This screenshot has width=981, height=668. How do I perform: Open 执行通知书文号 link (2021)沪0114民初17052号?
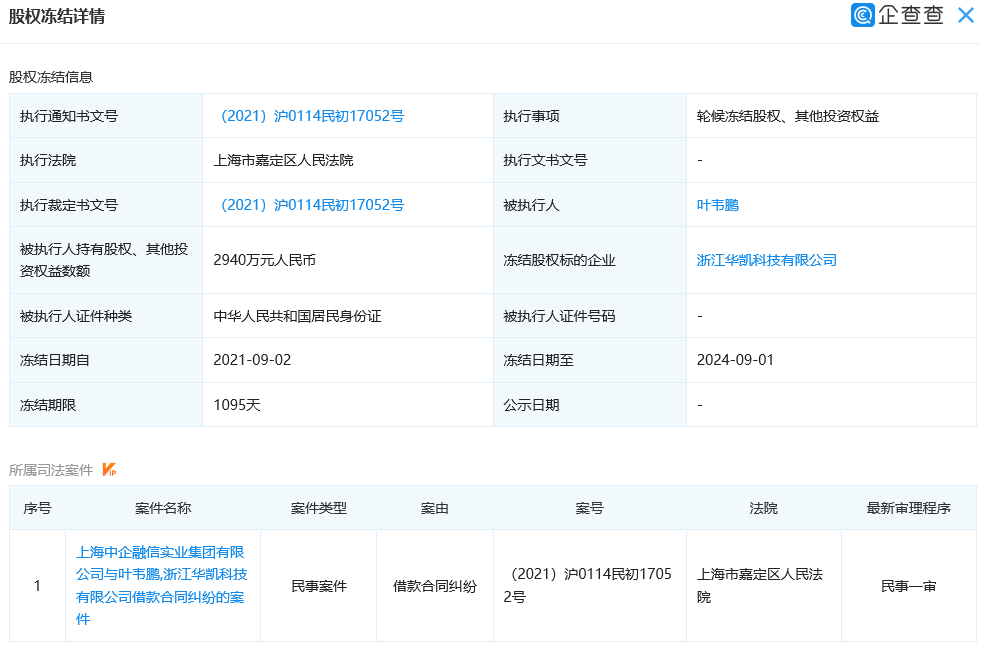tap(312, 116)
